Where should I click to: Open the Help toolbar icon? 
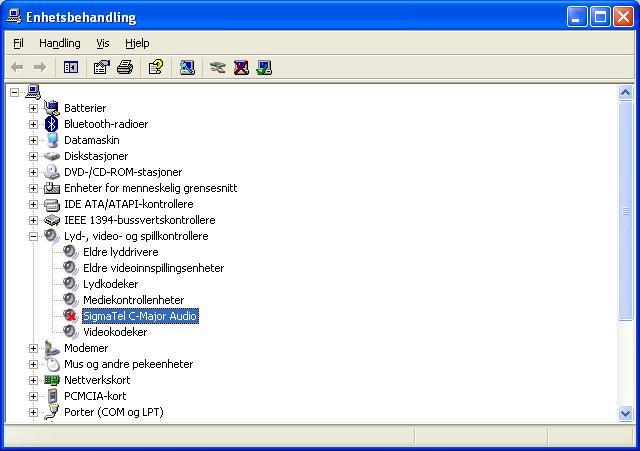pyautogui.click(x=156, y=67)
